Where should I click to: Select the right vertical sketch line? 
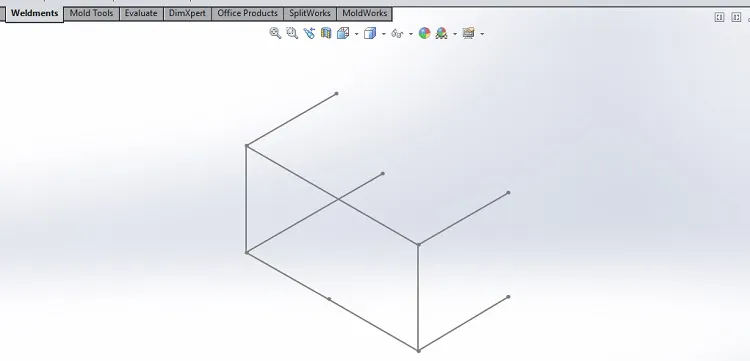[x=419, y=297]
